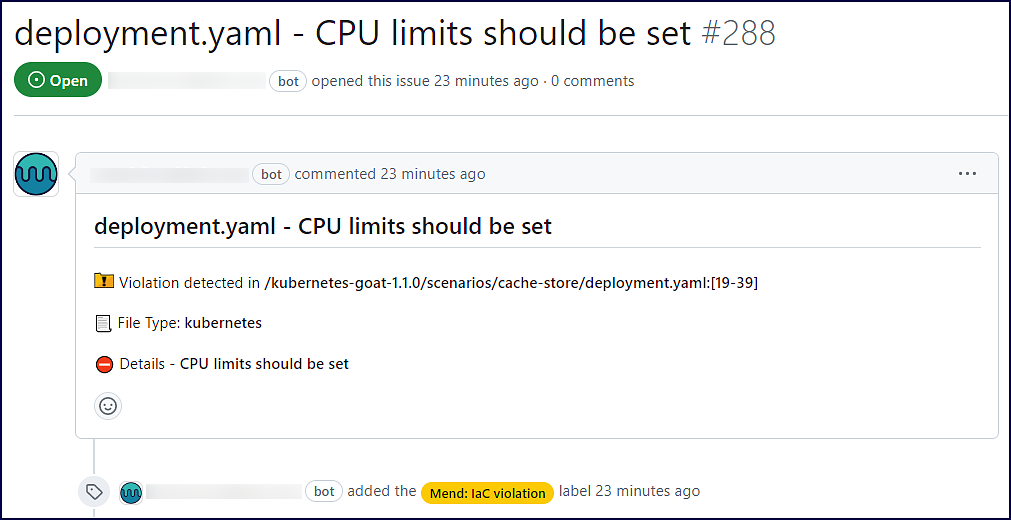The width and height of the screenshot is (1011, 520).
Task: Open the Mend: IaC violation label
Action: point(487,493)
